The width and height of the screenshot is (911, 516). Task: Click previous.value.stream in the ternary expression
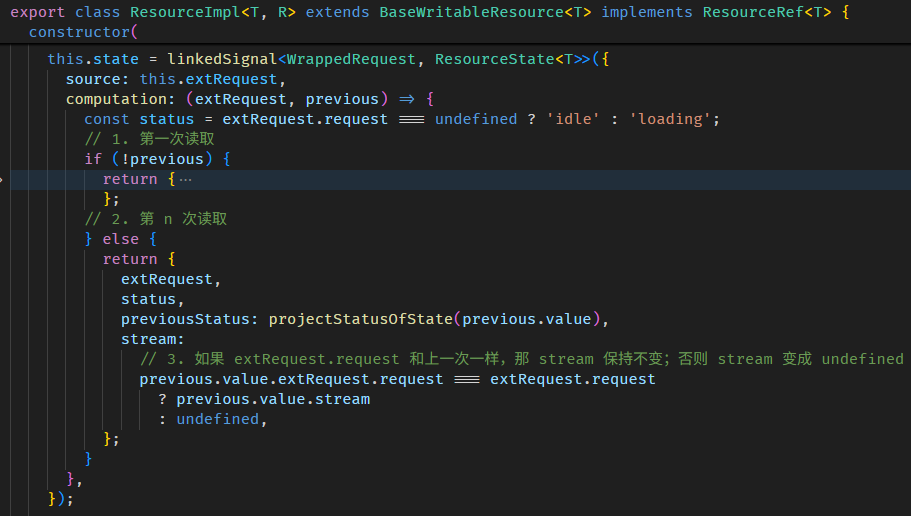point(273,399)
